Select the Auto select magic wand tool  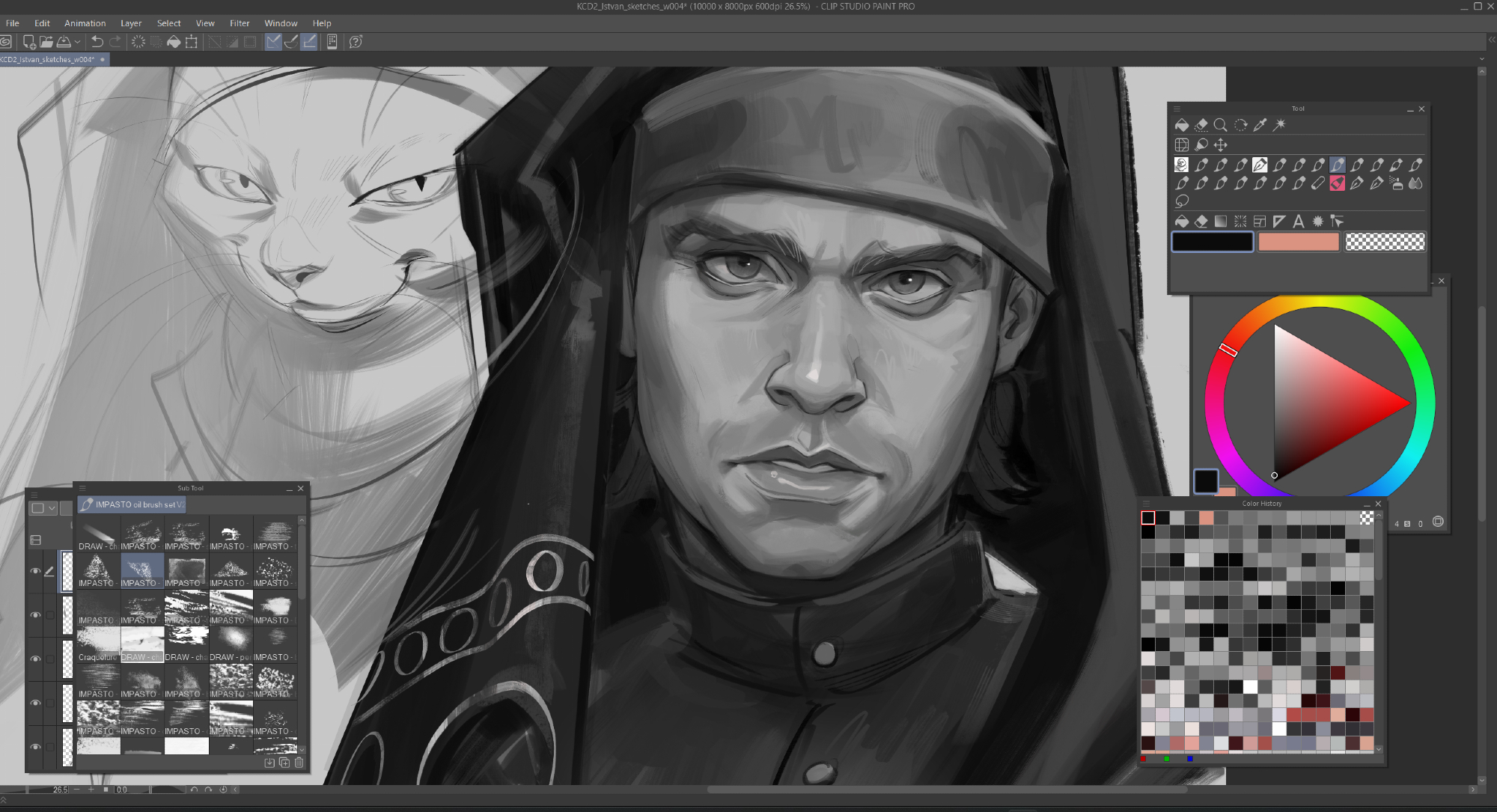(1279, 125)
